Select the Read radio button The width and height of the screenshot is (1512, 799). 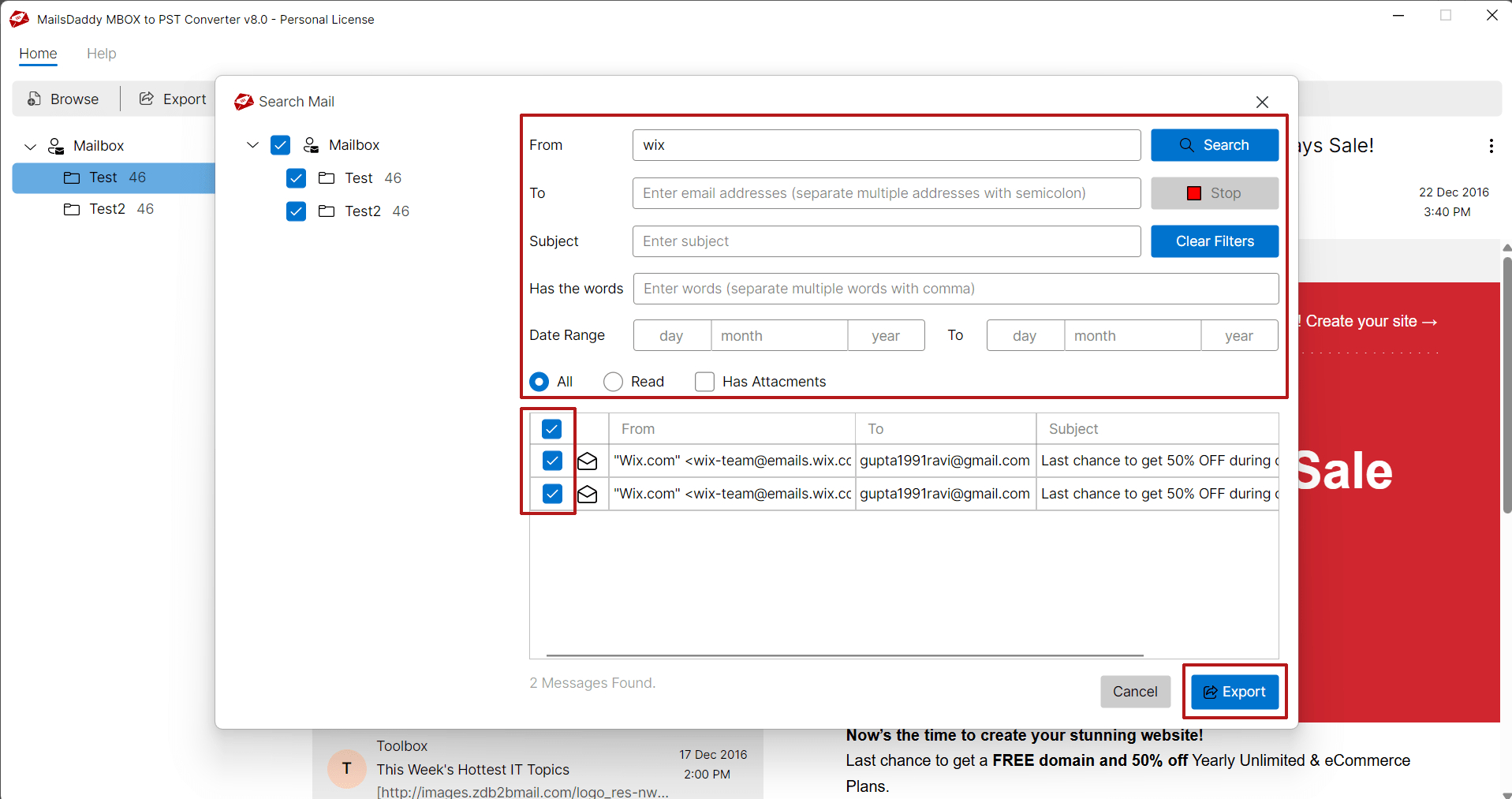point(613,382)
